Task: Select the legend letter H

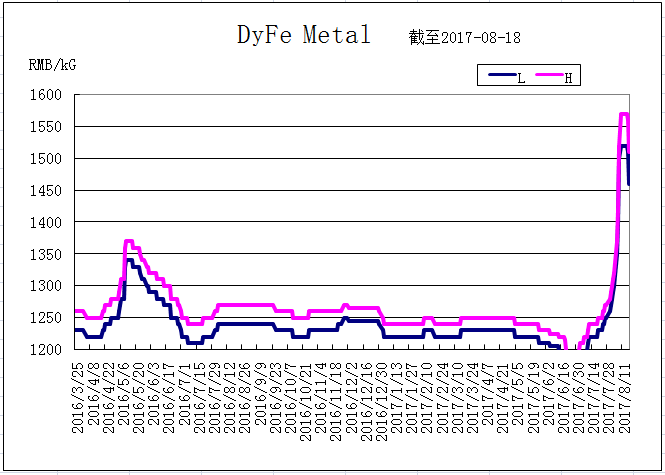Action: tap(569, 78)
